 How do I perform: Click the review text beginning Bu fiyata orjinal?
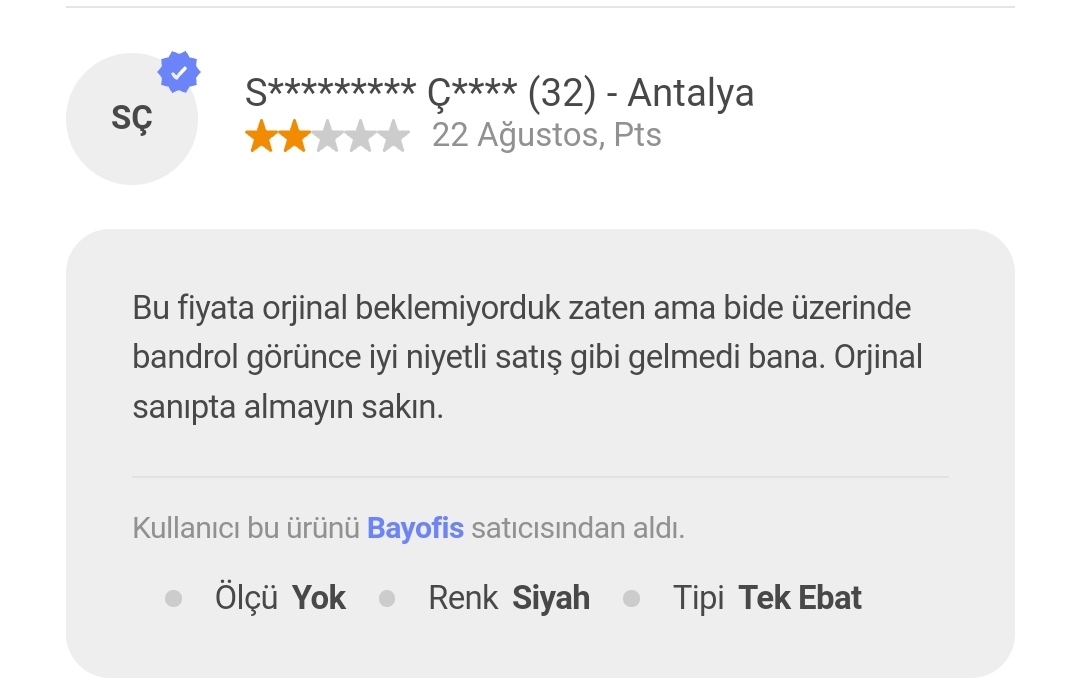(x=528, y=358)
